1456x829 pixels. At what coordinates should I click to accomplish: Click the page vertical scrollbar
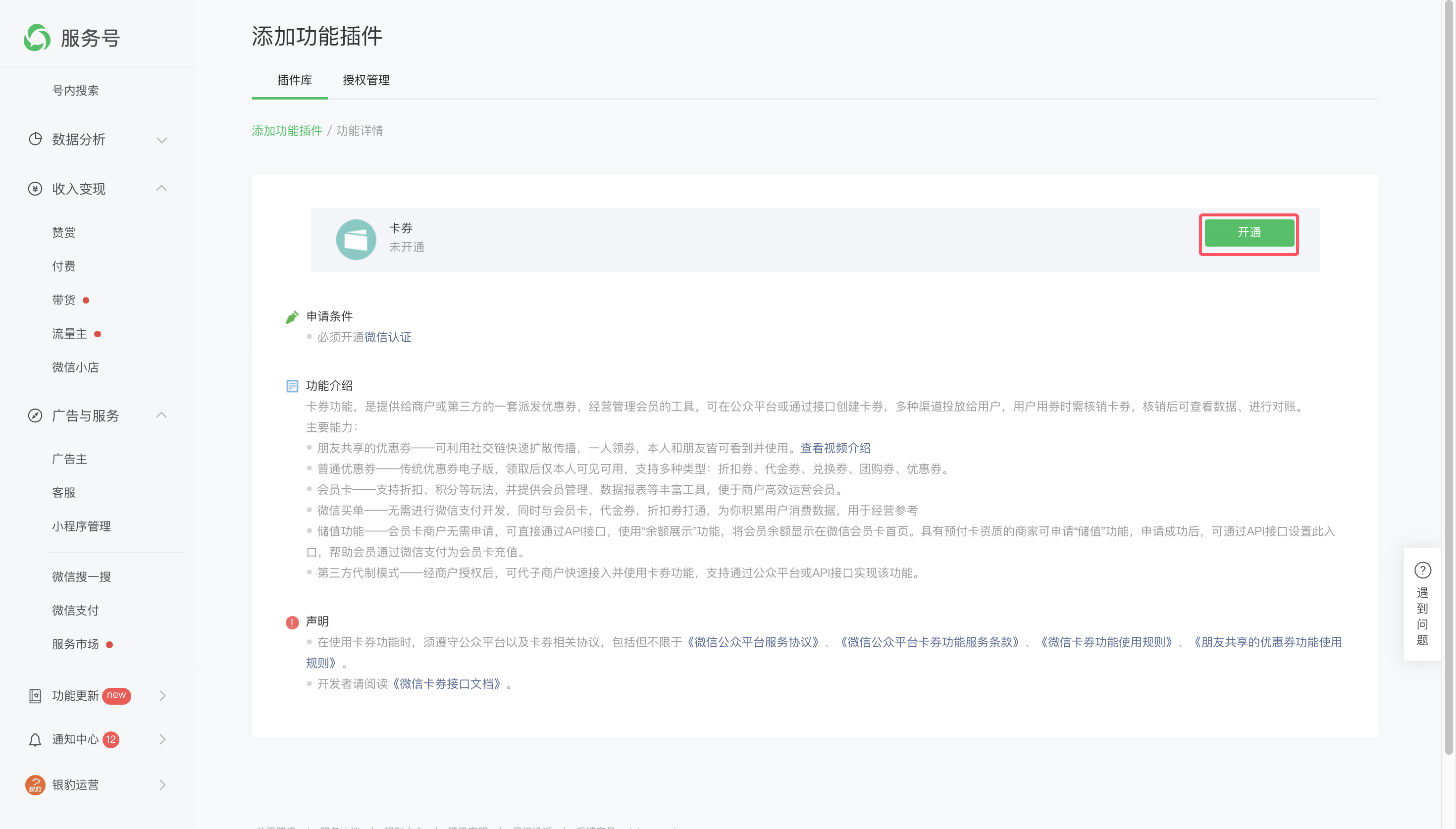(1449, 377)
